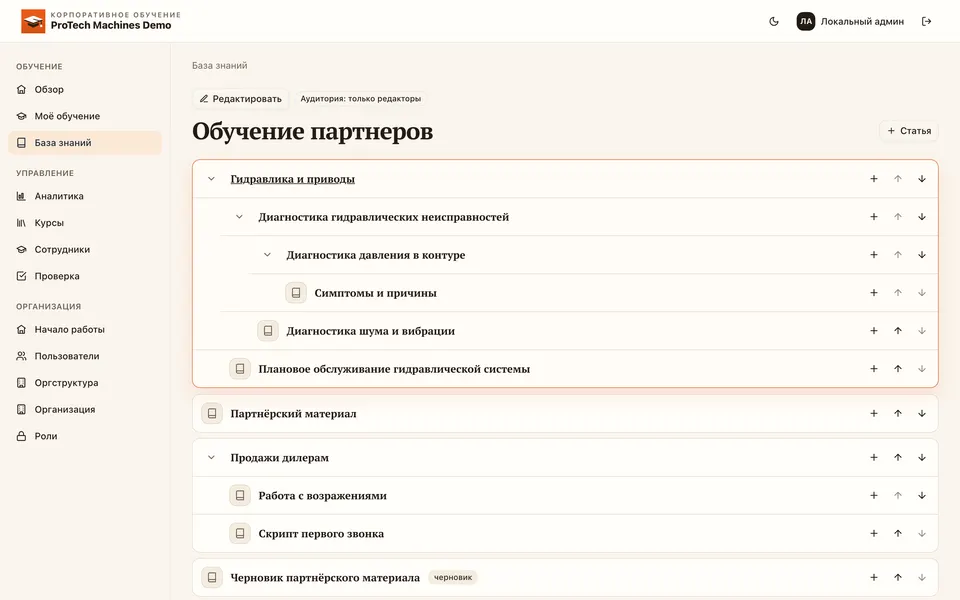Image resolution: width=960 pixels, height=600 pixels.
Task: Open the Скрипт первого звонка article
Action: pos(321,533)
